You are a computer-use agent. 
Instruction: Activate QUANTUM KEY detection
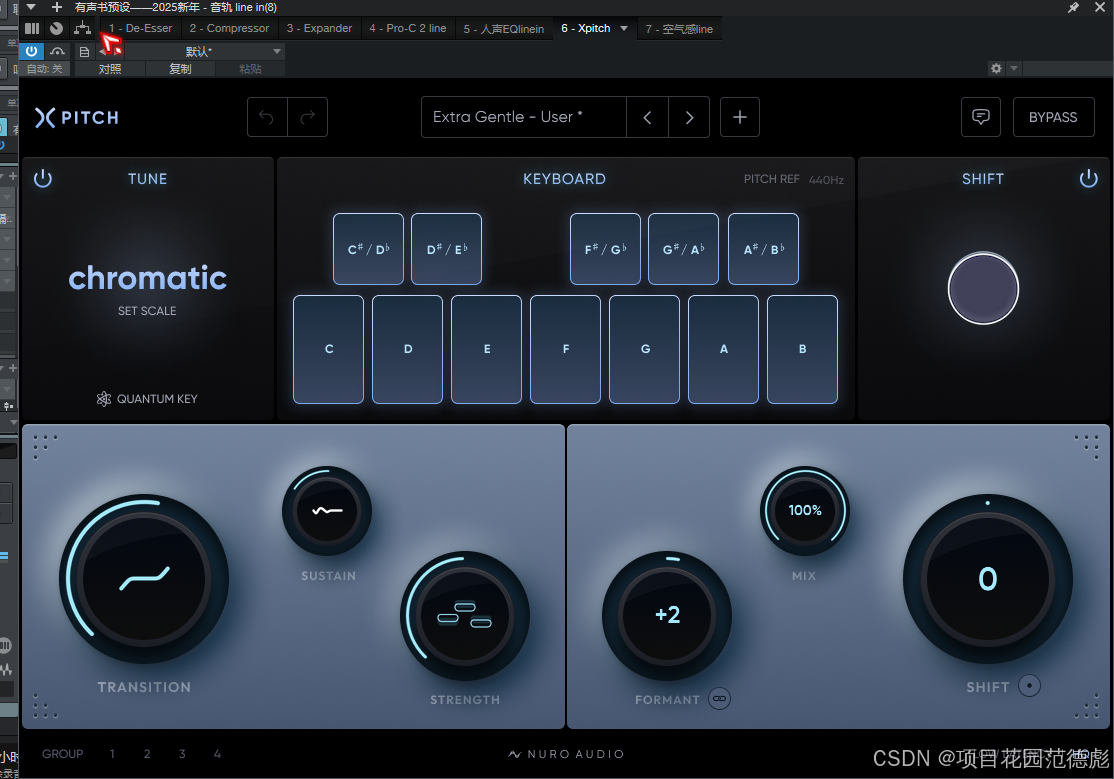coord(147,399)
